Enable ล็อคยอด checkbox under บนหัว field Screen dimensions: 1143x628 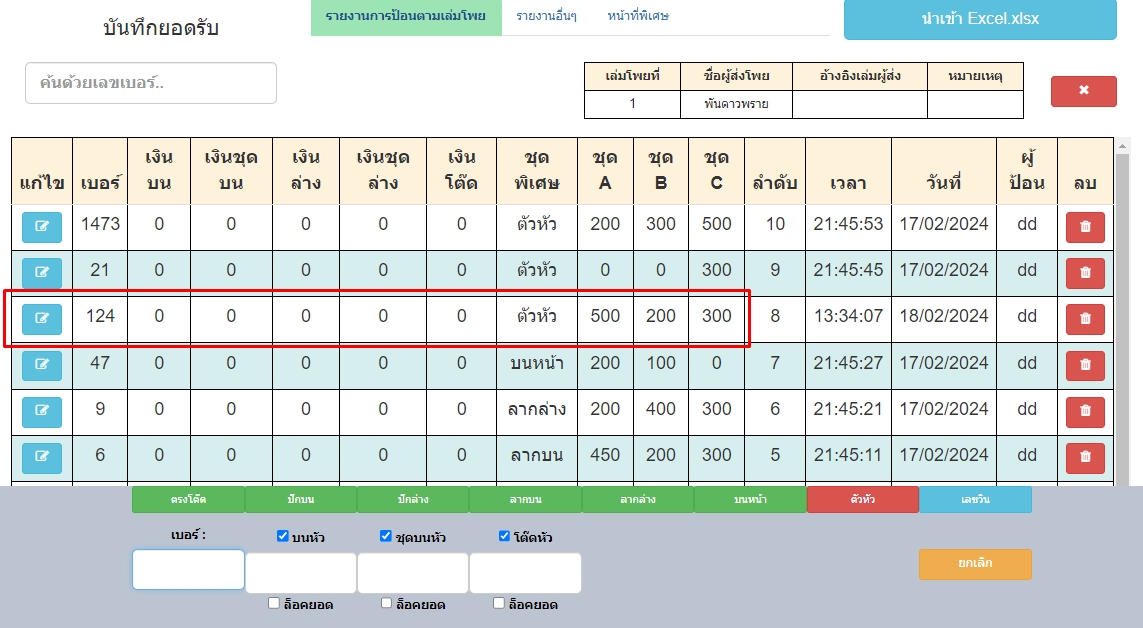point(274,604)
